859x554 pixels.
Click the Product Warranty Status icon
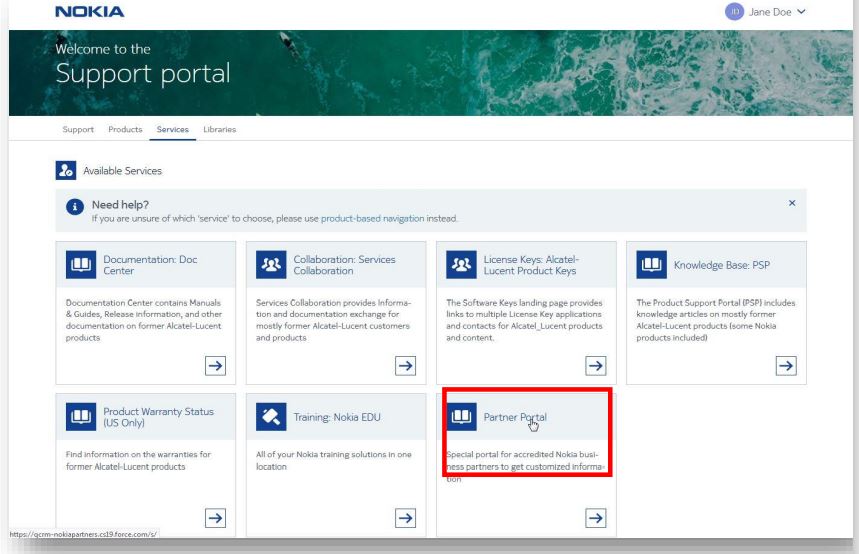[81, 416]
